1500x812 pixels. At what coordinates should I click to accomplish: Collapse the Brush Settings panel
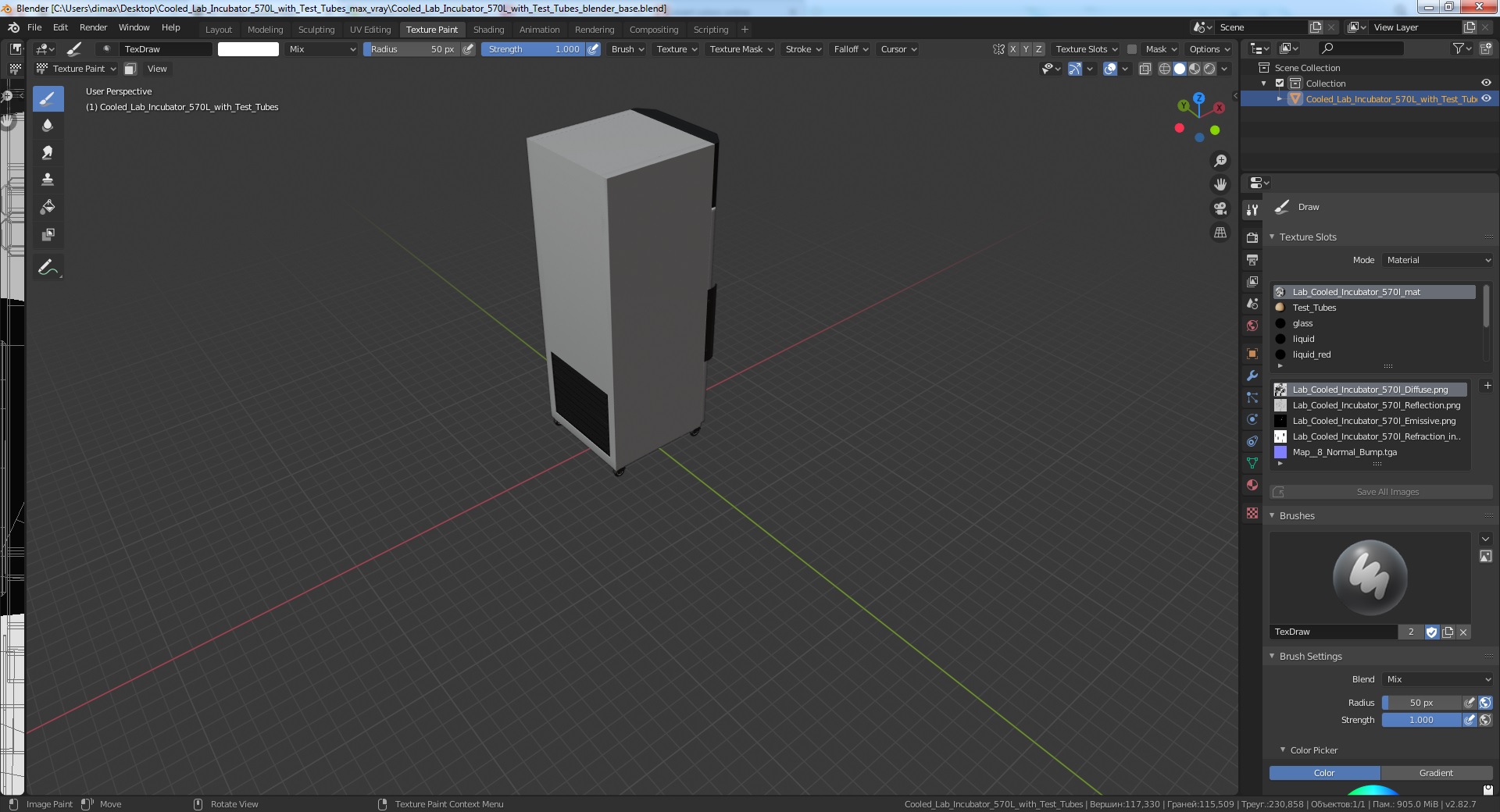1310,657
